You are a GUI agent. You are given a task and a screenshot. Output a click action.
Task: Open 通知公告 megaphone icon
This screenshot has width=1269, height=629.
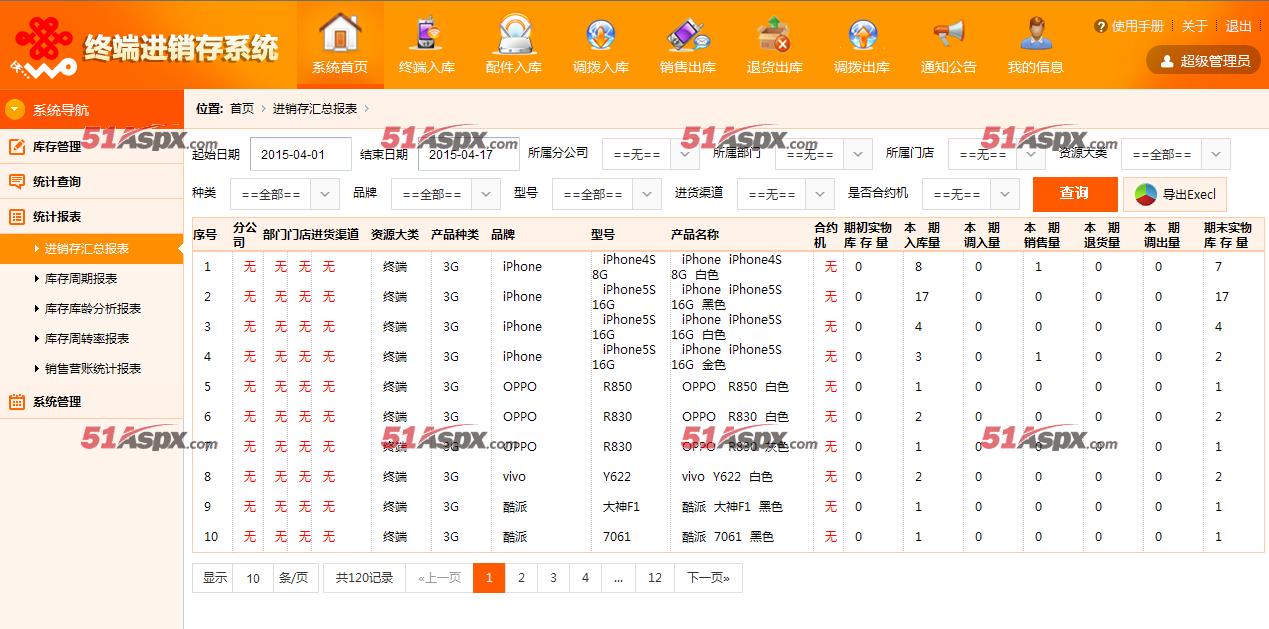pos(949,33)
